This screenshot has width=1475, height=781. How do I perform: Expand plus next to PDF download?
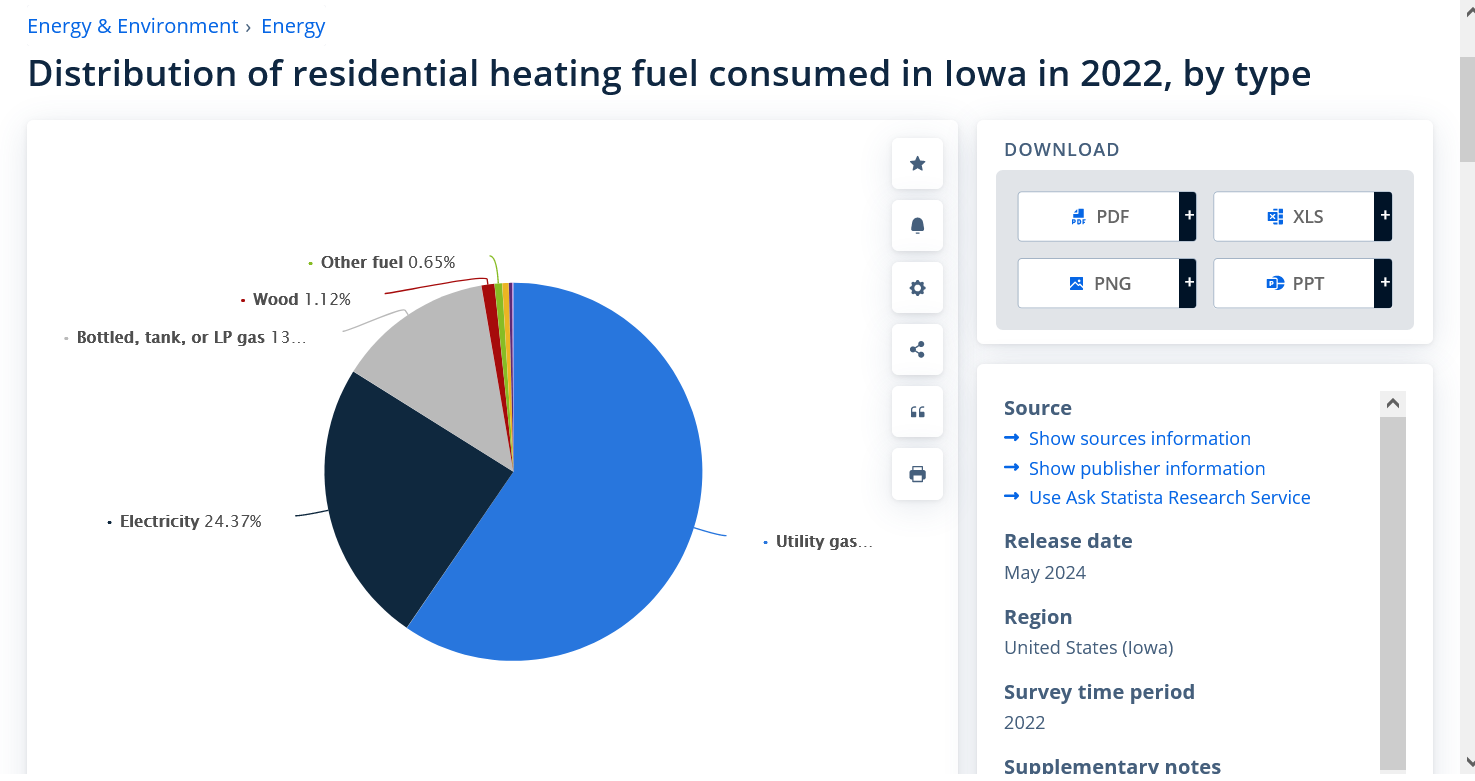(1188, 217)
